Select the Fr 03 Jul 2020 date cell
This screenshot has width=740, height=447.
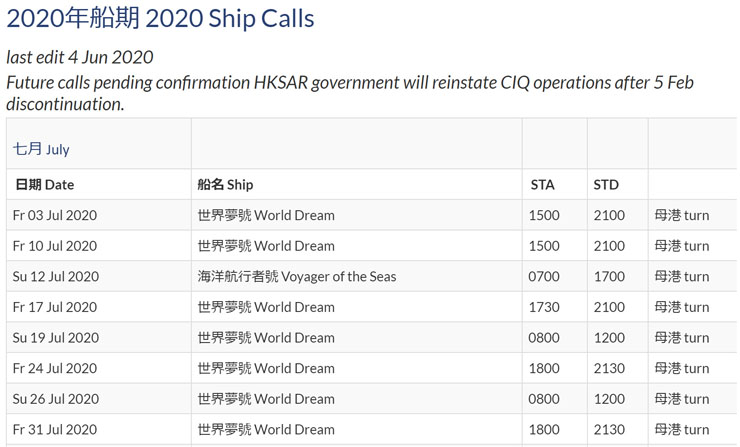tap(55, 215)
